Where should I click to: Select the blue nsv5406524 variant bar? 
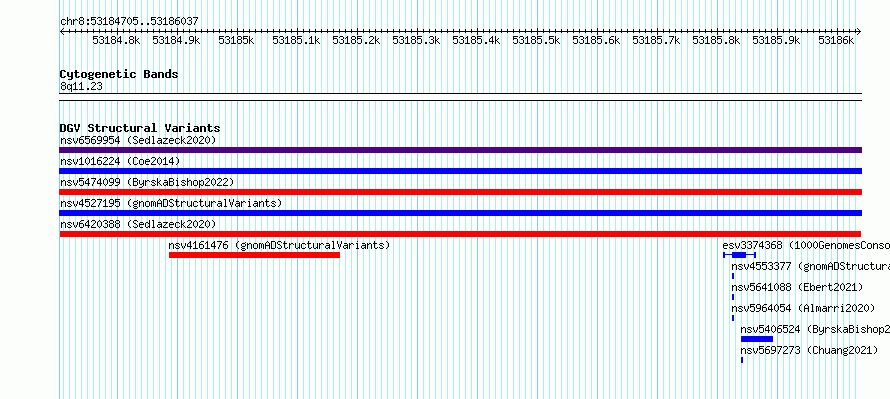757,339
